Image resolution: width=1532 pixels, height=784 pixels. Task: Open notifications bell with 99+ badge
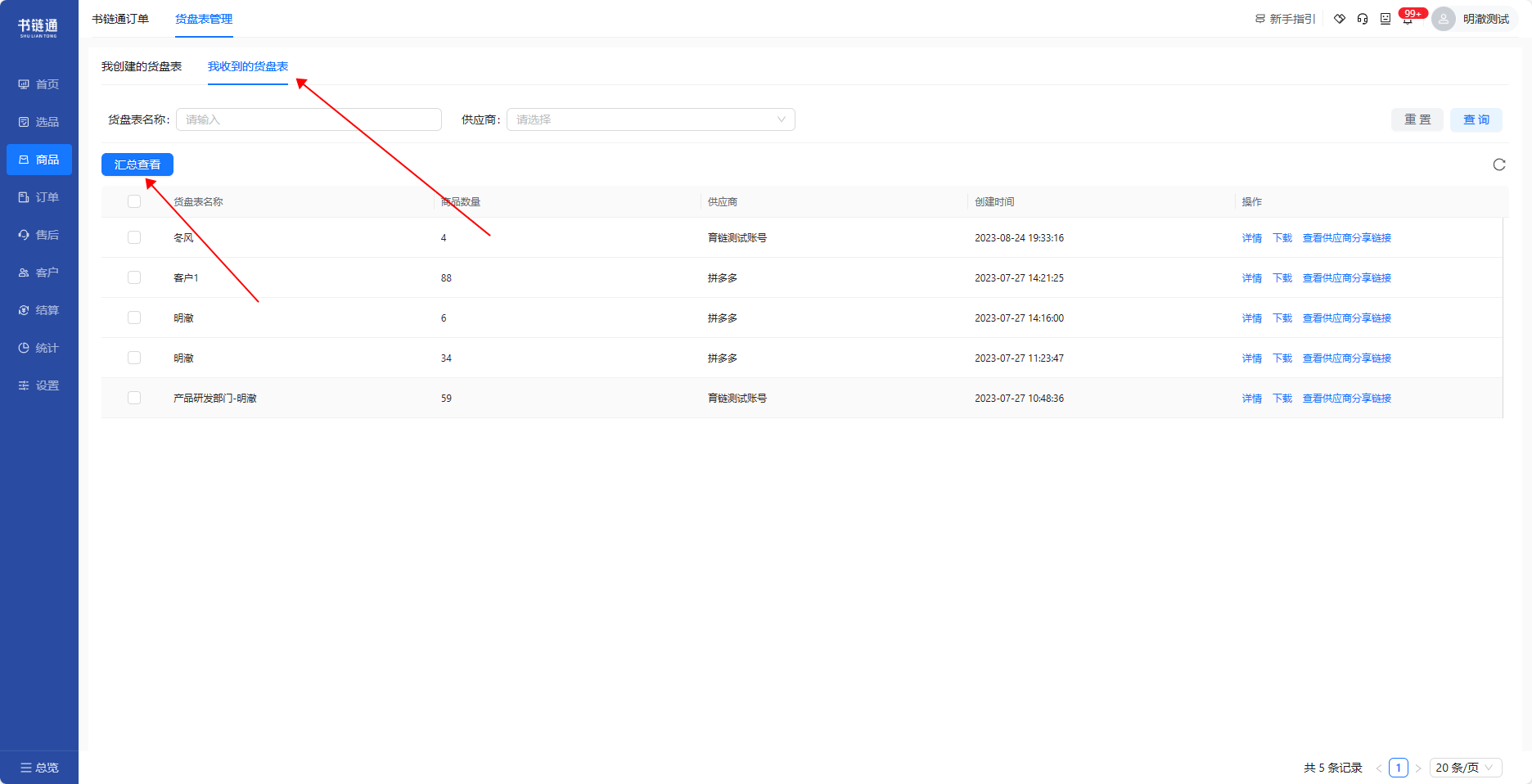tap(1408, 19)
